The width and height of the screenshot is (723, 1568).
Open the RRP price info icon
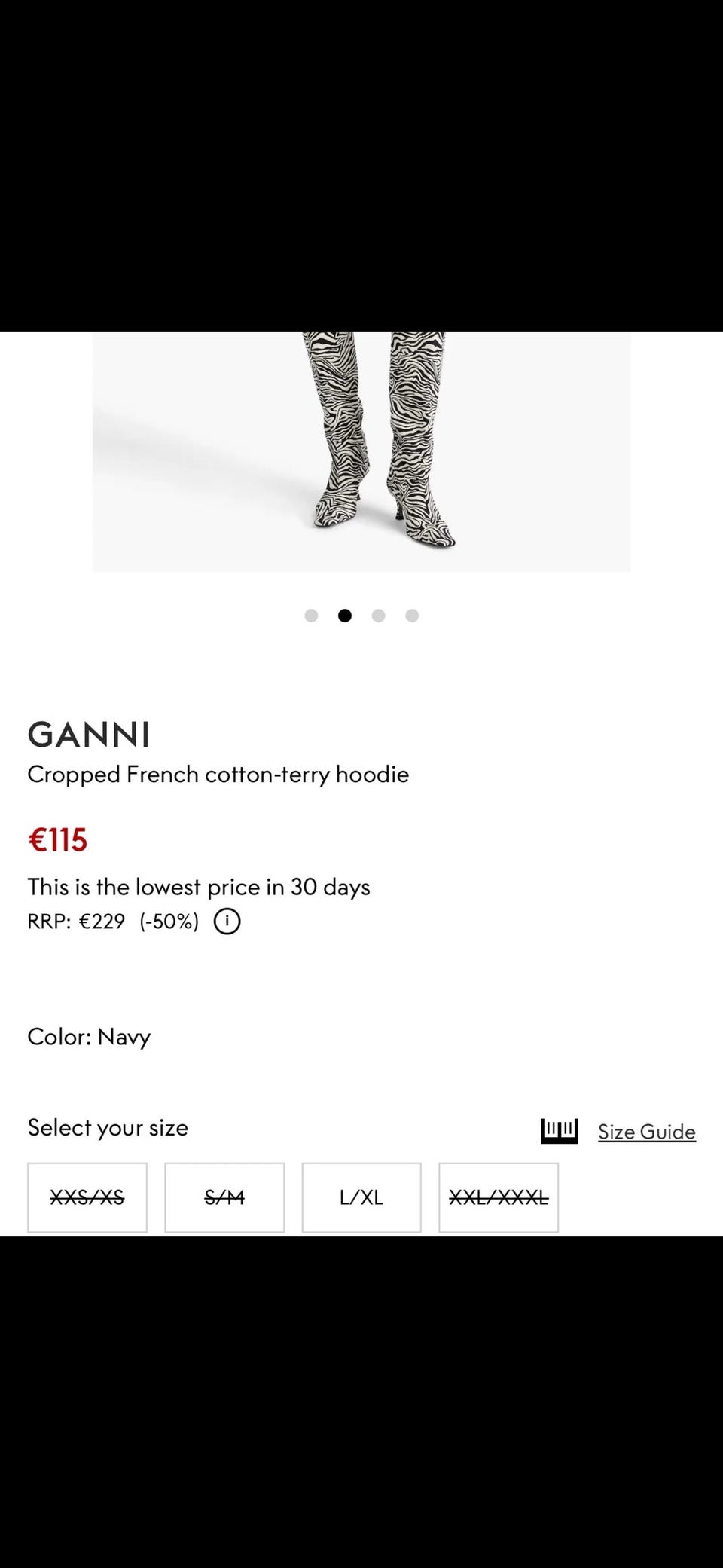click(227, 922)
